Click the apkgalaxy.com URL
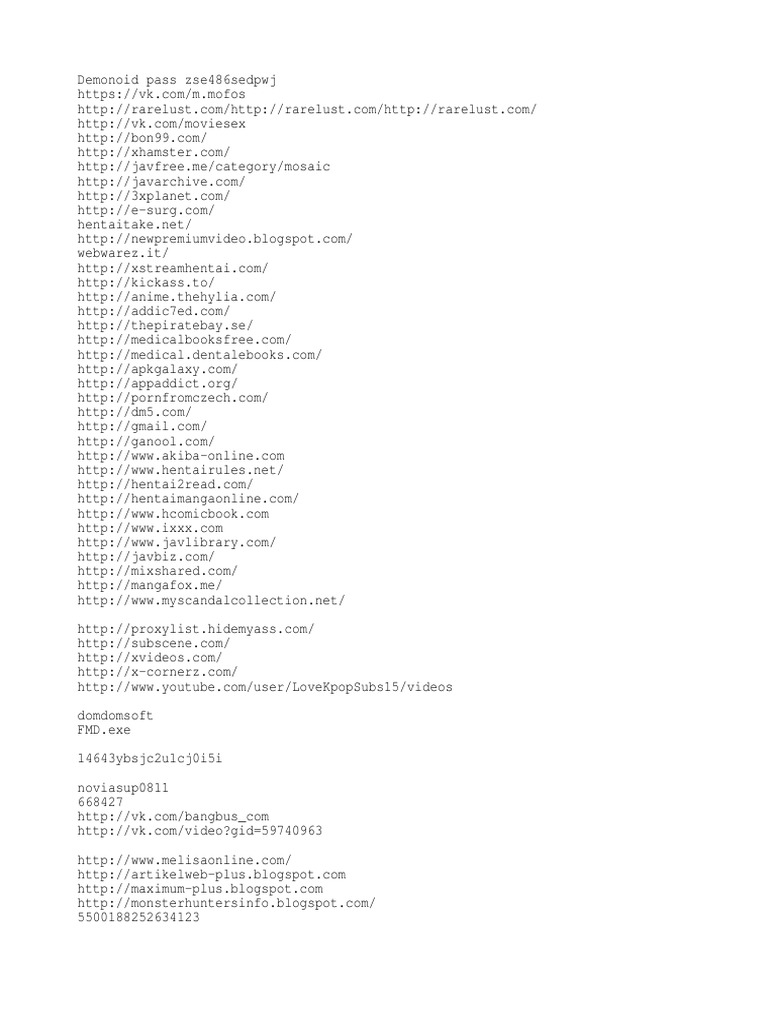 point(157,369)
